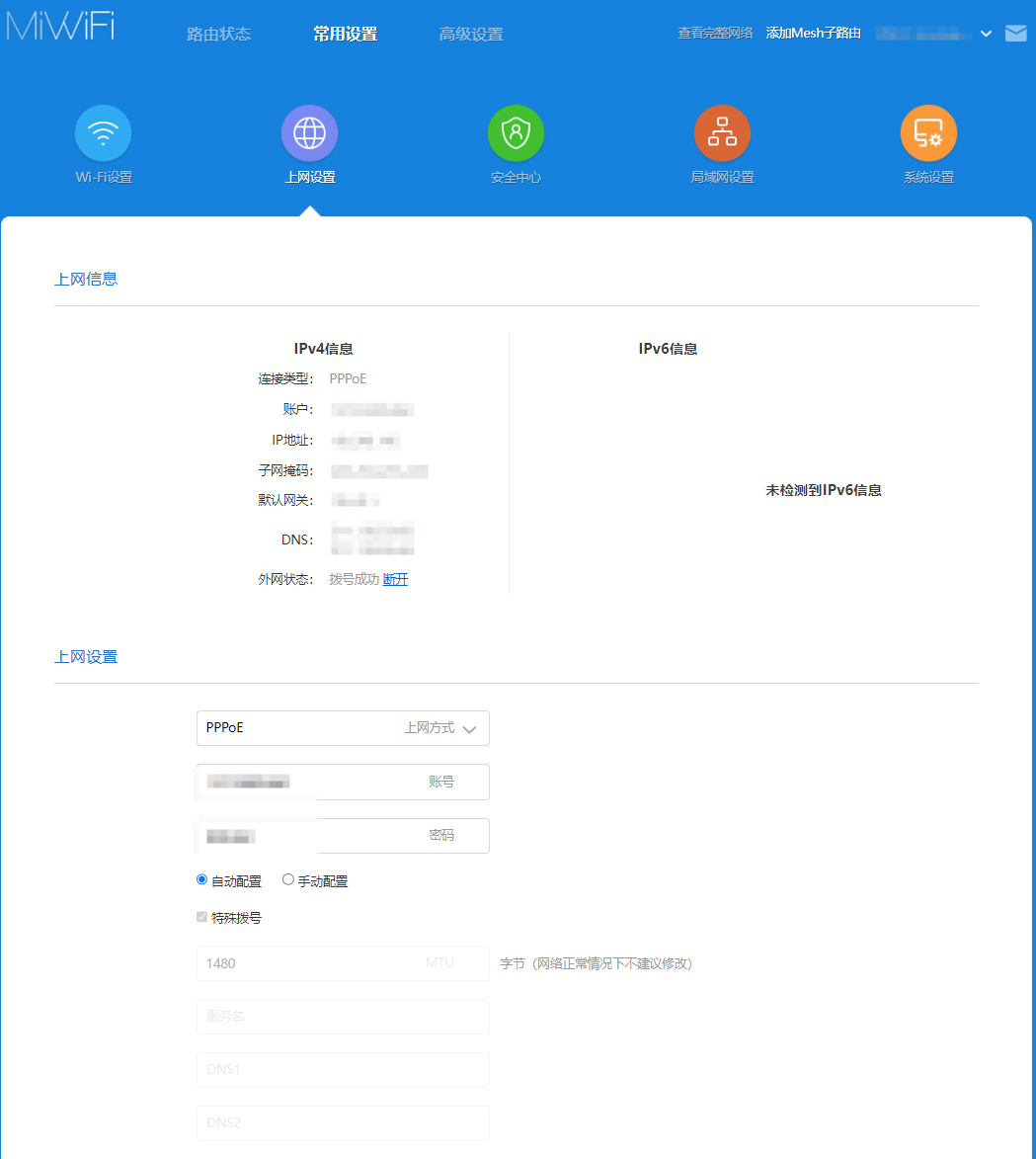This screenshot has width=1036, height=1159.
Task: Expand the PPPoE 上网方式 dropdown
Action: pyautogui.click(x=343, y=728)
